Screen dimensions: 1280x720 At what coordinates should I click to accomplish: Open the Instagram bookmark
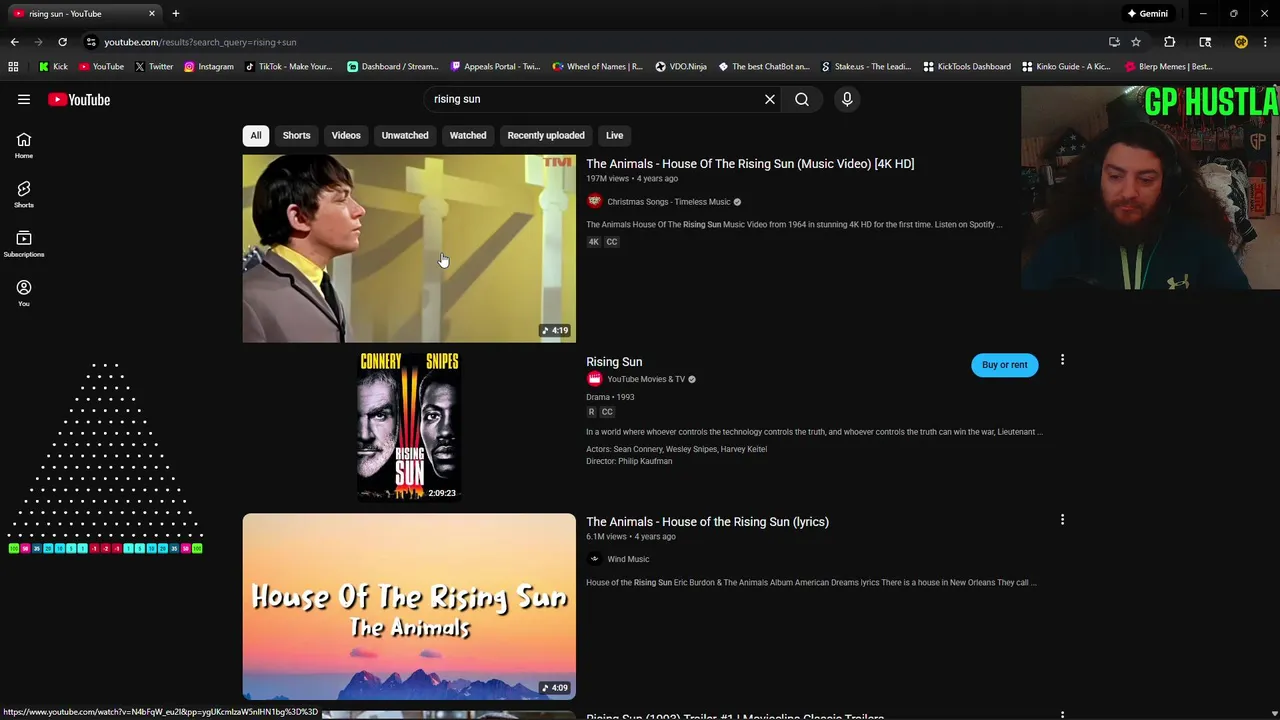pyautogui.click(x=208, y=67)
